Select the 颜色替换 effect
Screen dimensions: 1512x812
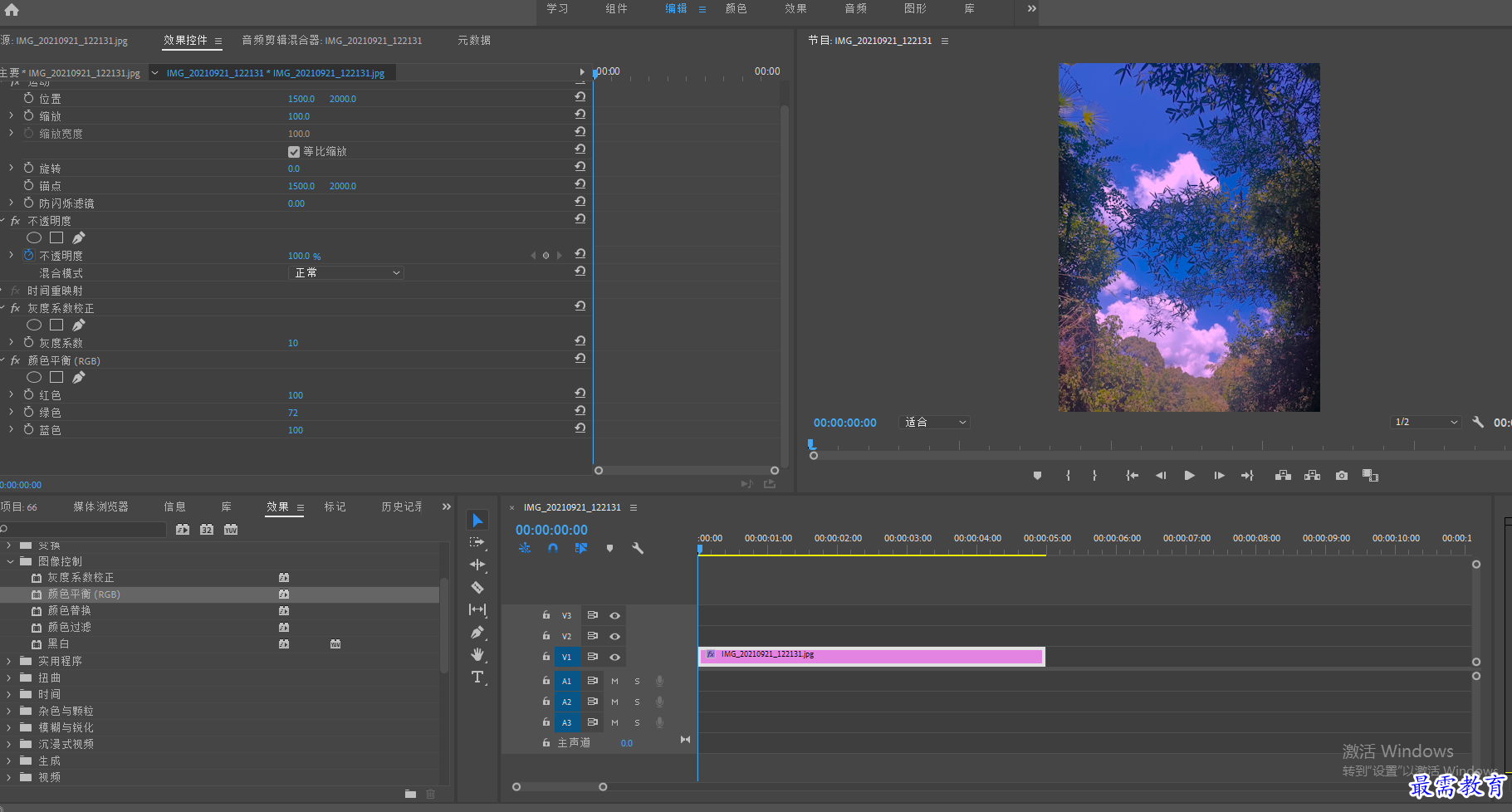69,610
